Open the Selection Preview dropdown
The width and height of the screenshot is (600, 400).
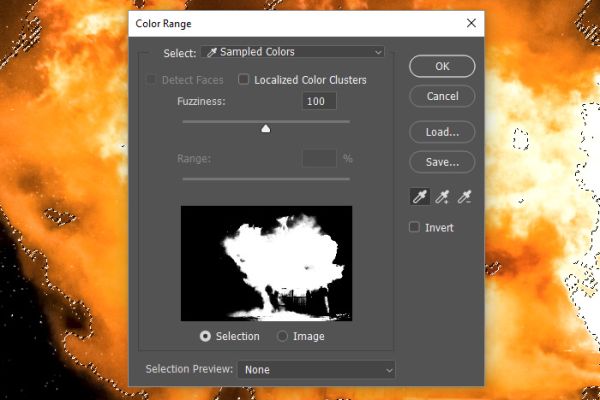click(316, 370)
